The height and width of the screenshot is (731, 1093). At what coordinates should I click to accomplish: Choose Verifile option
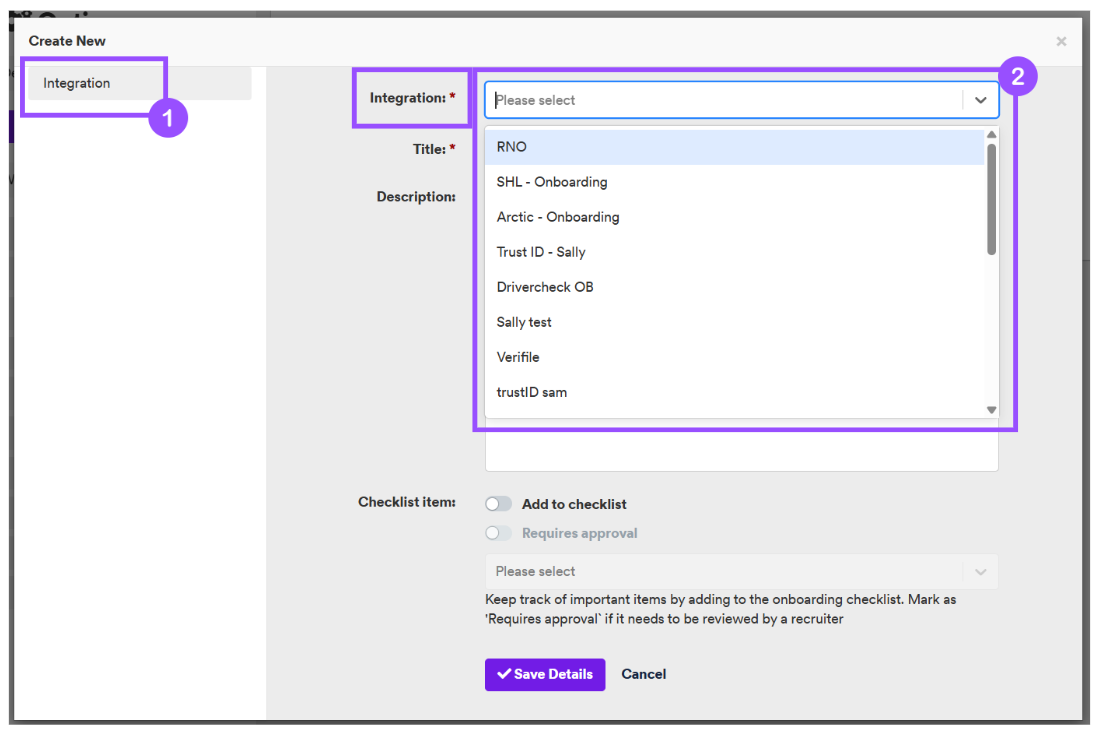click(x=734, y=357)
